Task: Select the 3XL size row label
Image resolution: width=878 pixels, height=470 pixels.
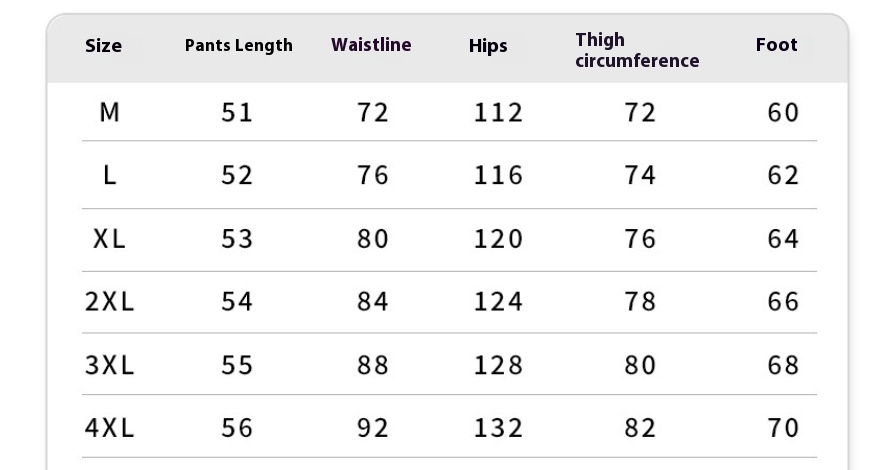Action: point(109,365)
